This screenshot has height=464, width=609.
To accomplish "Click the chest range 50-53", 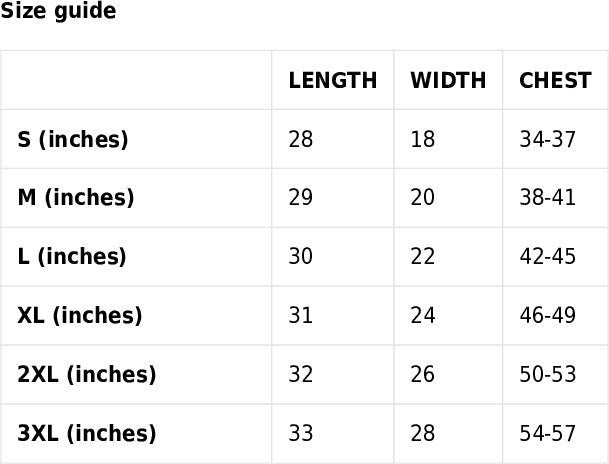I will 548,375.
